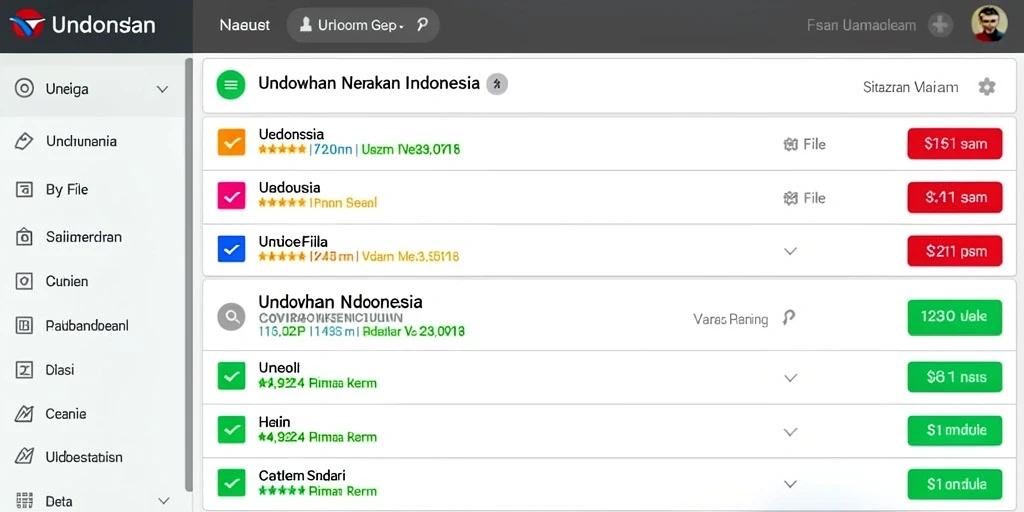This screenshot has width=1024, height=512.
Task: Click the Catlem Sndari item title
Action: pos(302,475)
